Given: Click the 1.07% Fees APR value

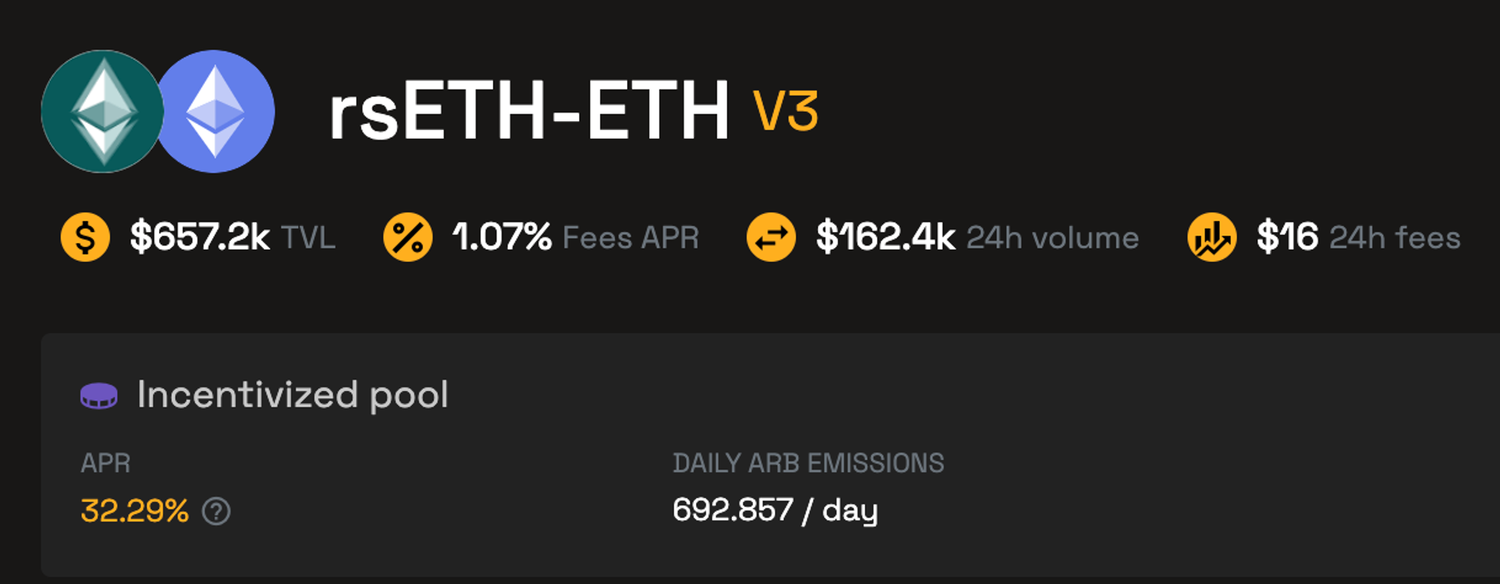Looking at the screenshot, I should click(x=502, y=238).
